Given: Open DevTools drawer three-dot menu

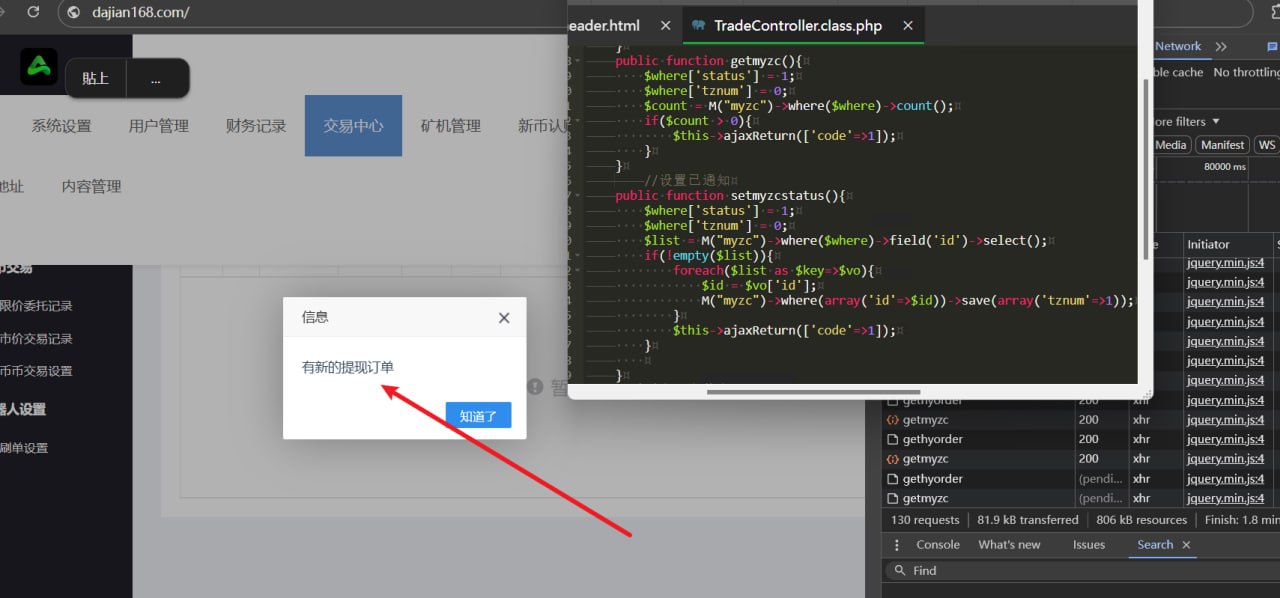Looking at the screenshot, I should 895,545.
